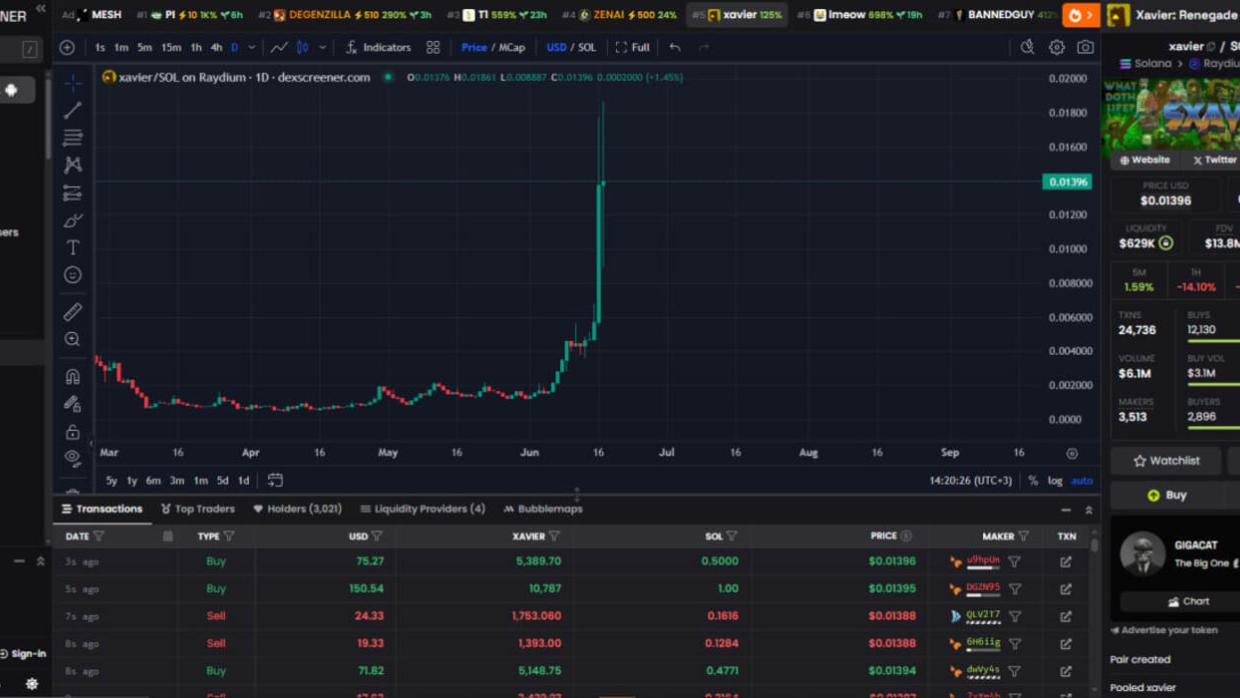Image resolution: width=1240 pixels, height=698 pixels.
Task: Open the layout grid templates icon
Action: tap(433, 47)
